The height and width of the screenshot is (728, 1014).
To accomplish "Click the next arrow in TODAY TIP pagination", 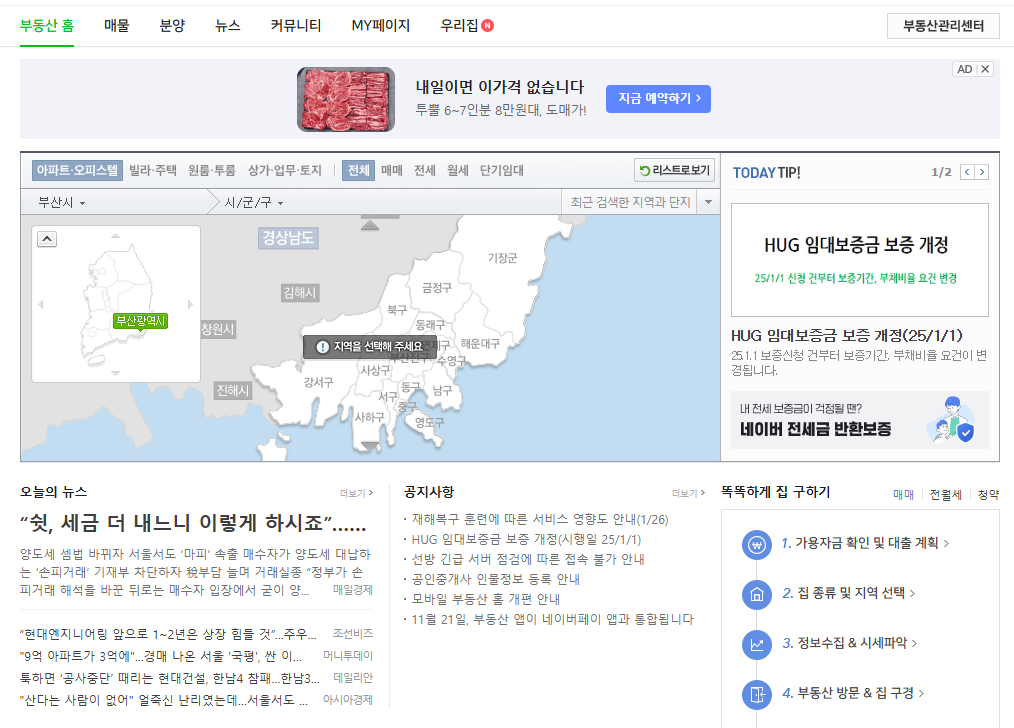I will (981, 171).
